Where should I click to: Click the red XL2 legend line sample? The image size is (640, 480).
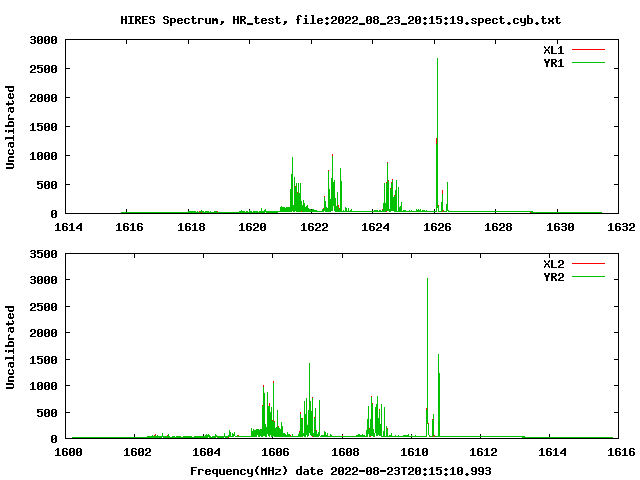pos(588,264)
